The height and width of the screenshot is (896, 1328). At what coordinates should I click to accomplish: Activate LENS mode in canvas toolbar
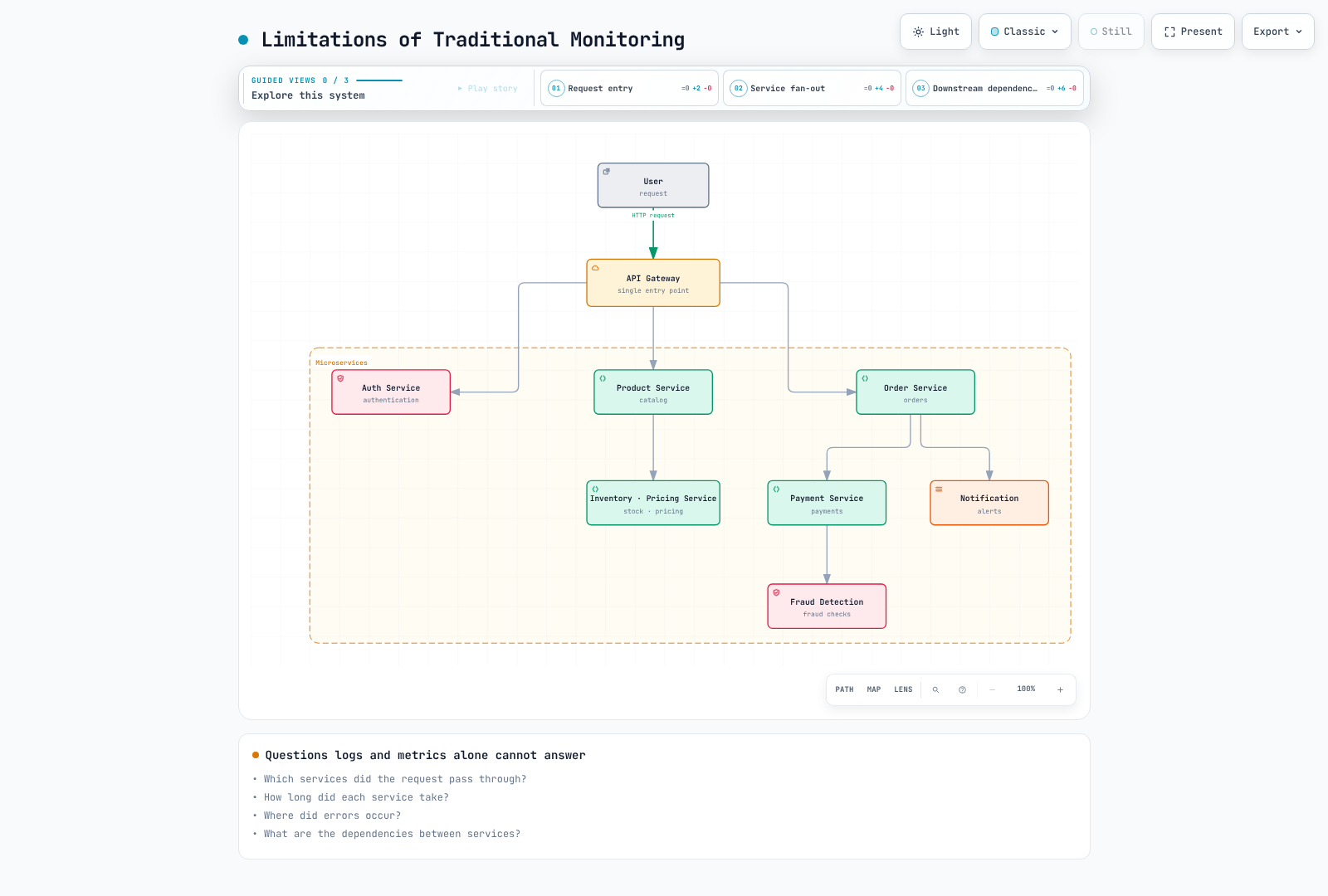pyautogui.click(x=903, y=689)
